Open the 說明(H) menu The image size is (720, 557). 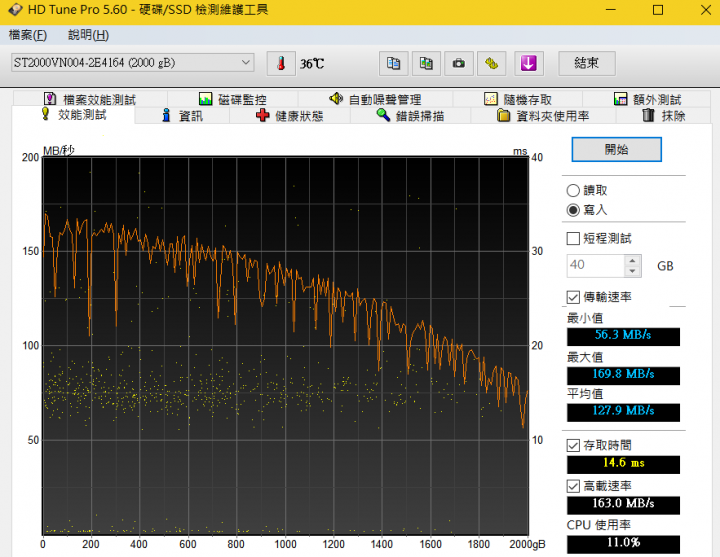(x=88, y=35)
